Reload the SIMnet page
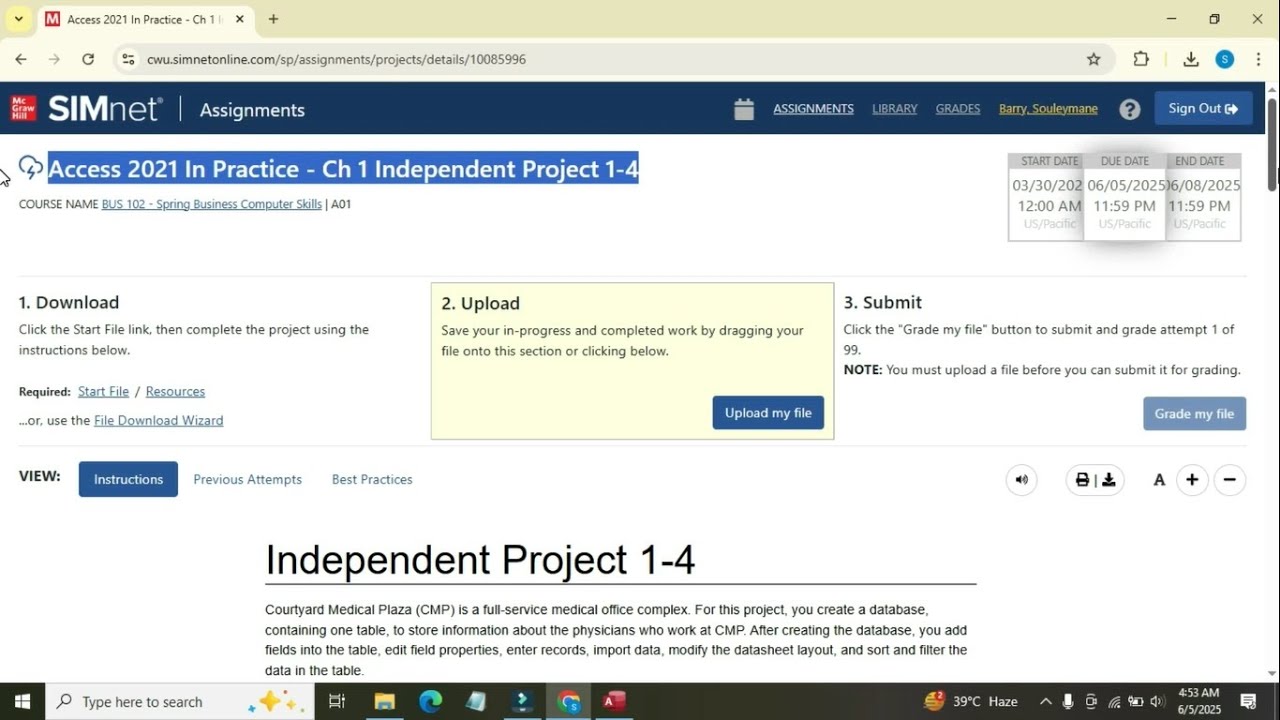Image resolution: width=1280 pixels, height=720 pixels. (x=88, y=59)
